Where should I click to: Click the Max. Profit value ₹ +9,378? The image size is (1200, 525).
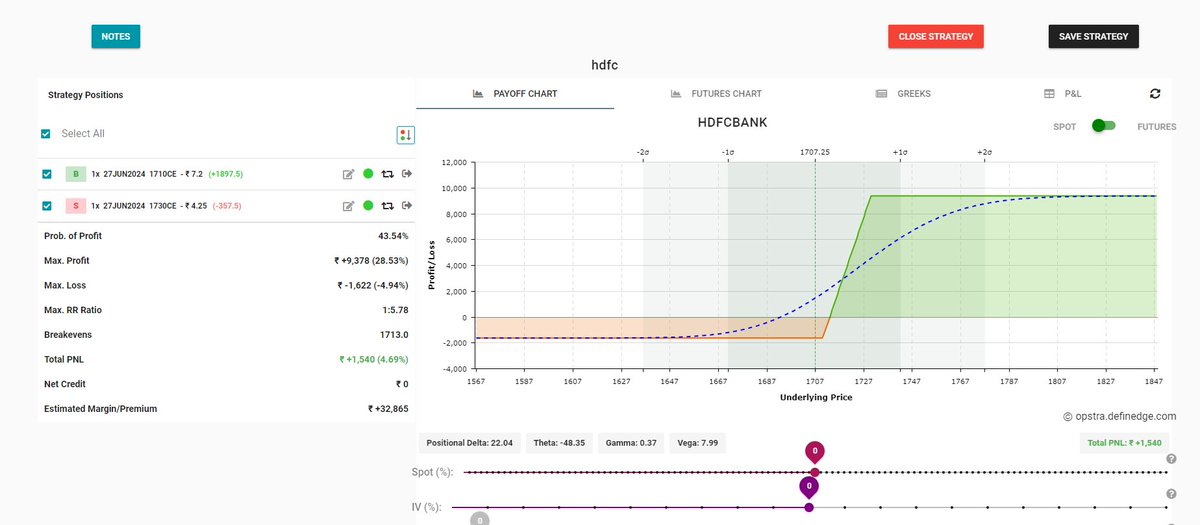pos(371,261)
